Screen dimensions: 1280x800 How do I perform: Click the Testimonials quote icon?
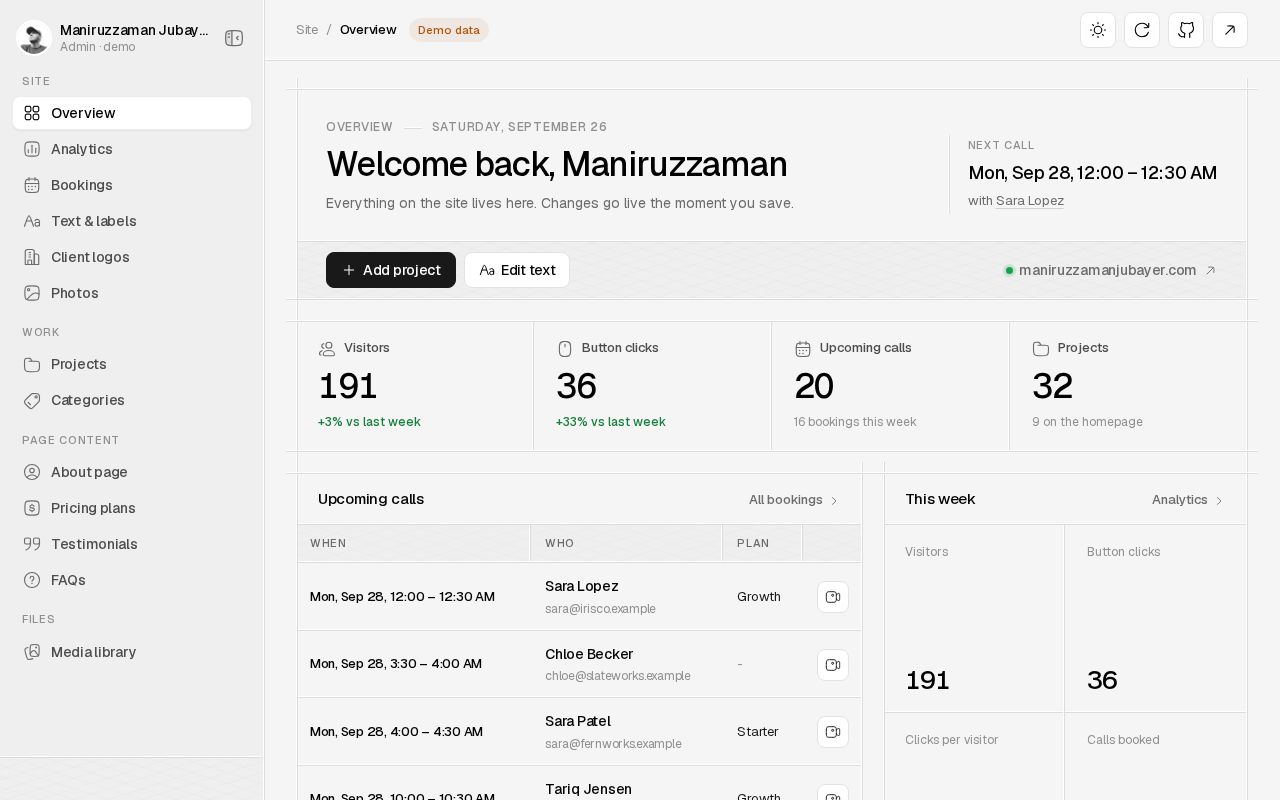pos(32,544)
